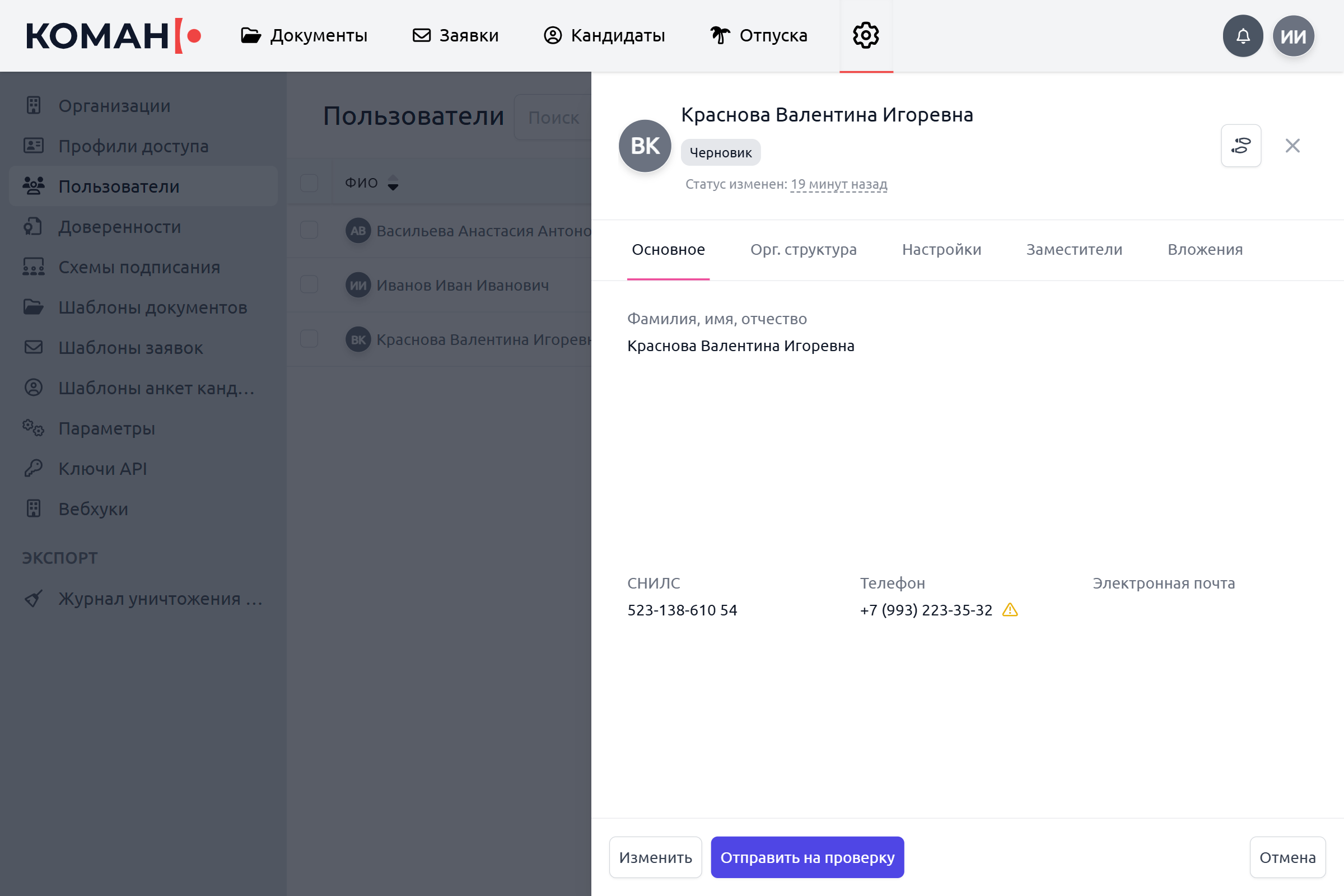Open Схемы подписания in sidebar
The width and height of the screenshot is (1344, 896).
(x=139, y=267)
